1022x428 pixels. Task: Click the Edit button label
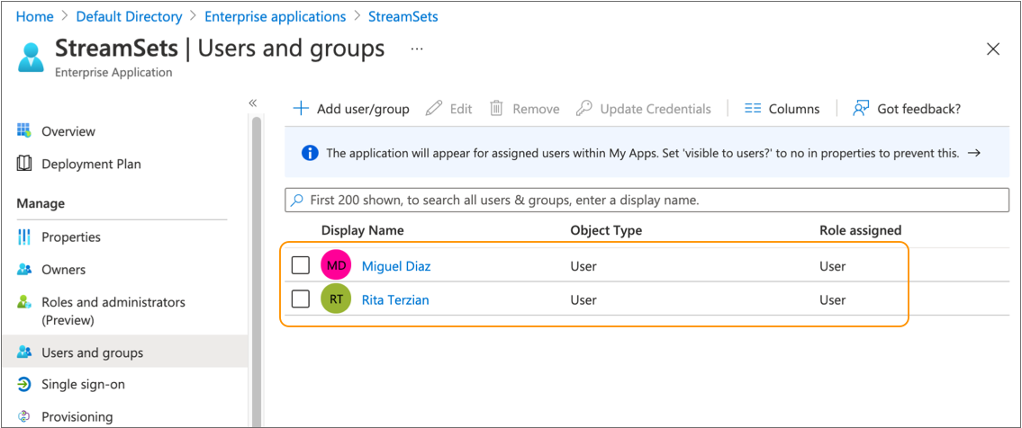(461, 109)
